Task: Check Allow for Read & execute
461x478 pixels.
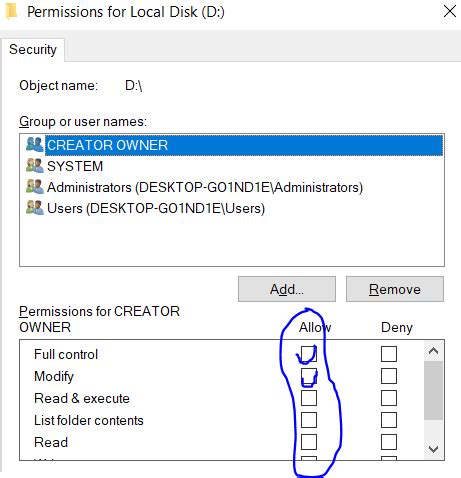Action: tap(309, 398)
